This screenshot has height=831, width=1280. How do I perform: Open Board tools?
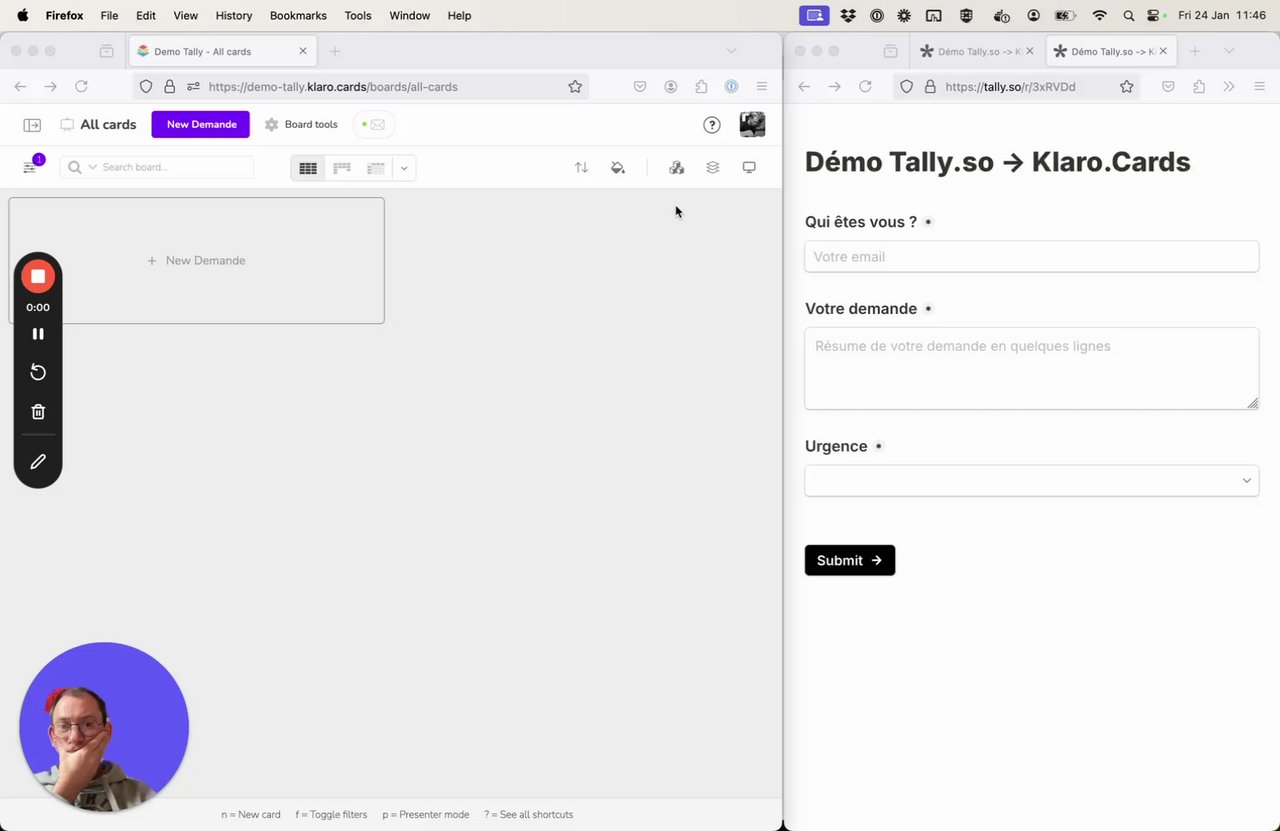[301, 124]
